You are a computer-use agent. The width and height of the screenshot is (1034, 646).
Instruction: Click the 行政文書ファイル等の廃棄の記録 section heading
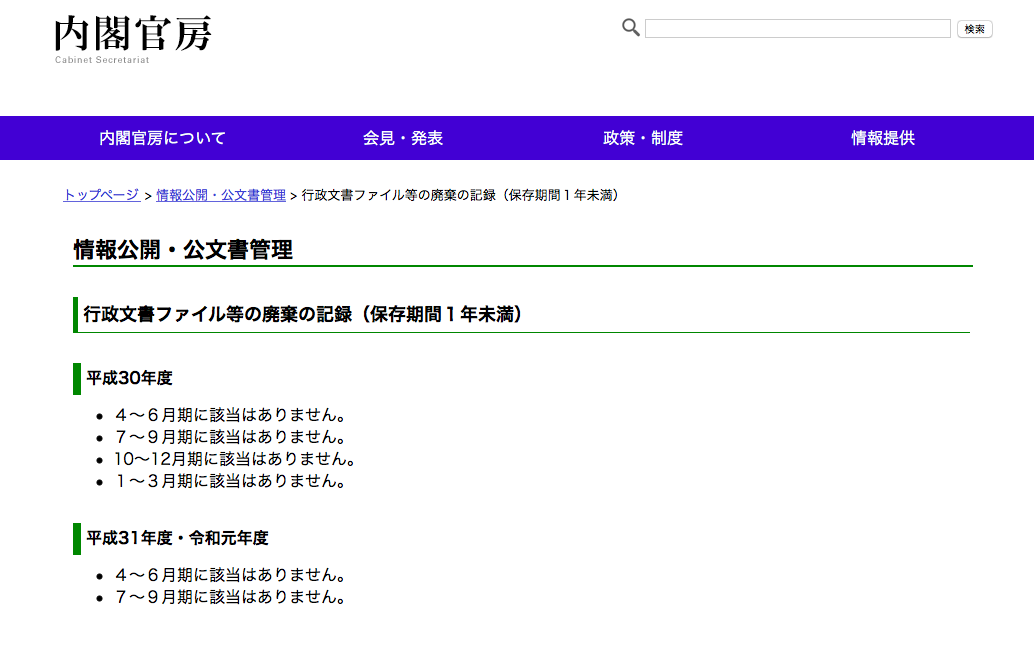coord(303,314)
